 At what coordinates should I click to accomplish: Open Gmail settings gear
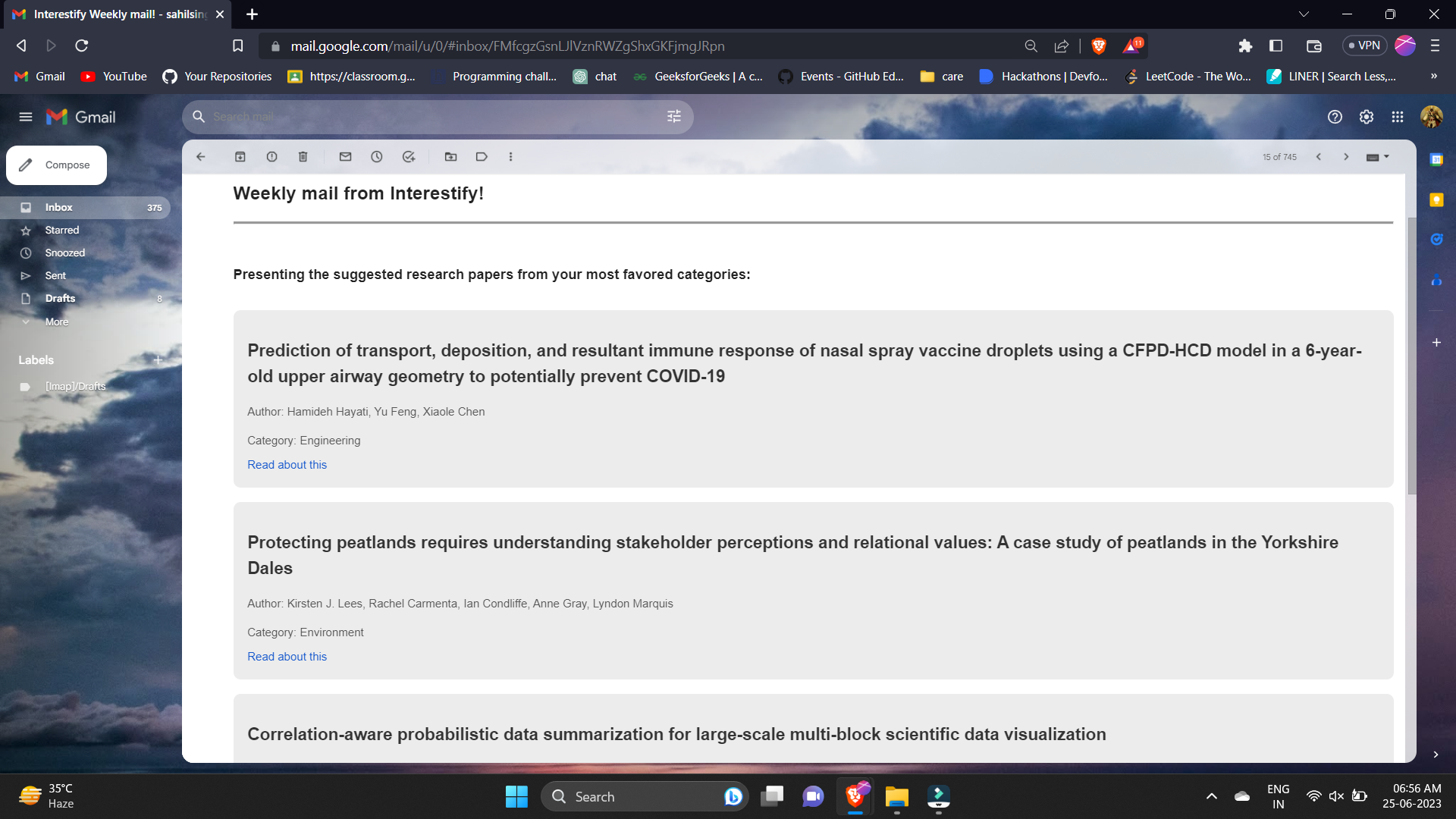click(1366, 117)
